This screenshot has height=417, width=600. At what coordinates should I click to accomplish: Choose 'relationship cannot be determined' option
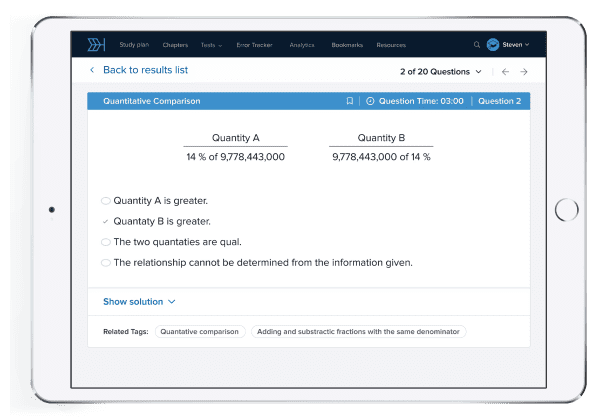[x=106, y=263]
